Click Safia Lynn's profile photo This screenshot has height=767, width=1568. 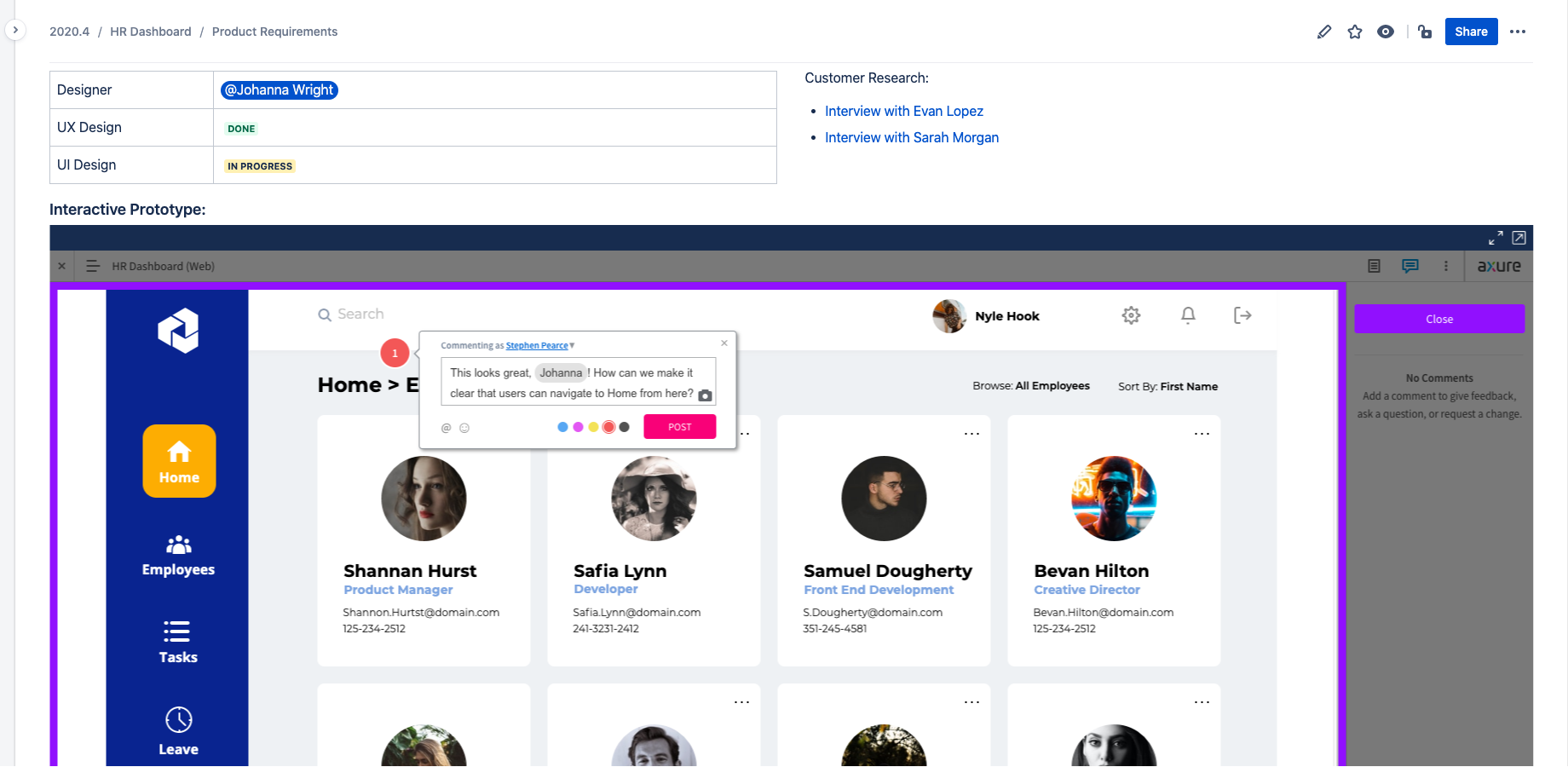pyautogui.click(x=654, y=499)
